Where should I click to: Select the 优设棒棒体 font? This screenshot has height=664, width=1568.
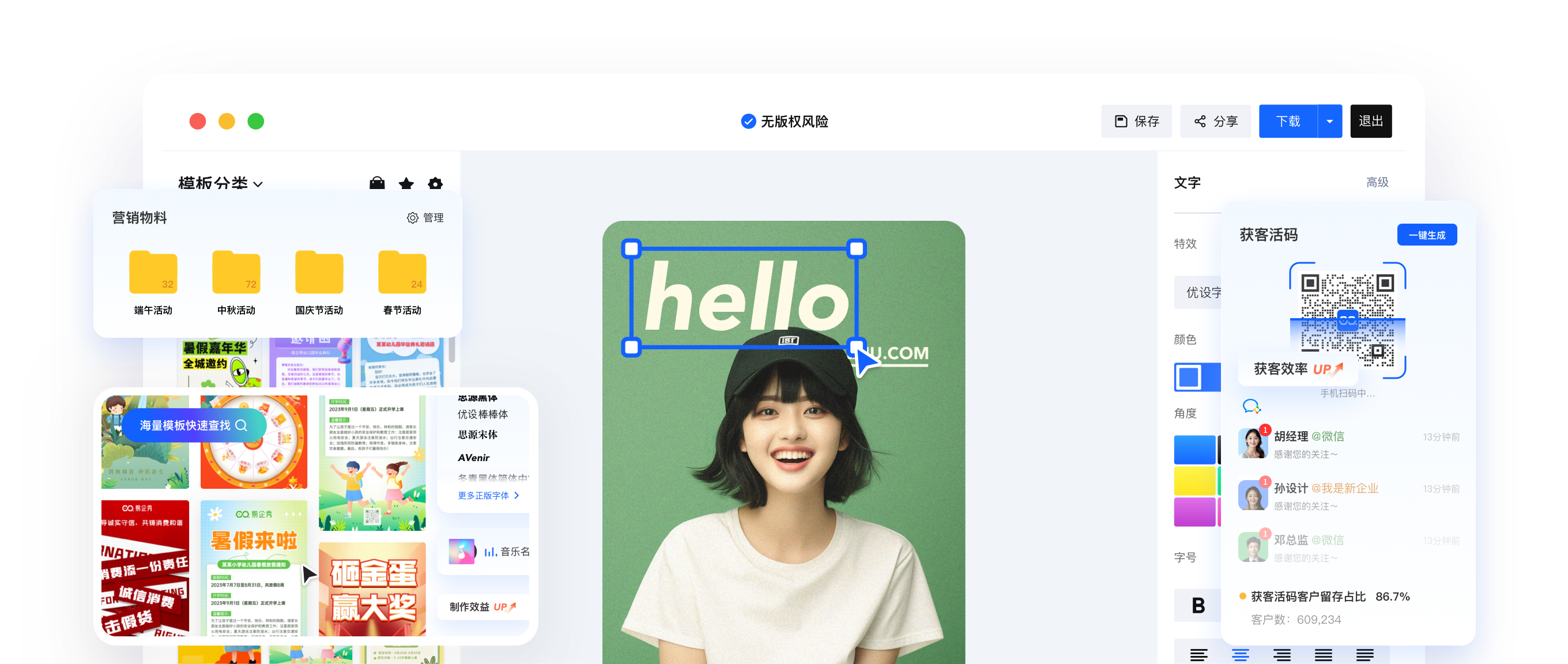[483, 414]
